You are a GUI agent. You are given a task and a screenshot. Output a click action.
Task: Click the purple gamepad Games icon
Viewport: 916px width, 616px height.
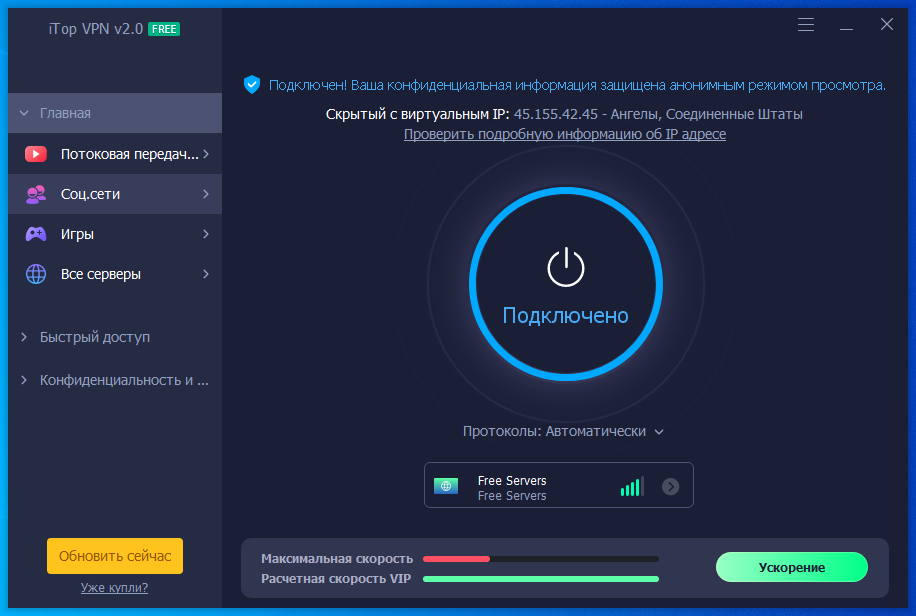[36, 234]
